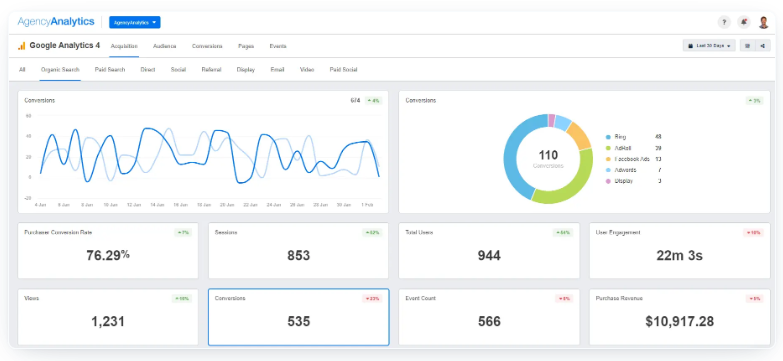Switch to the Acquisition tab

(124, 46)
